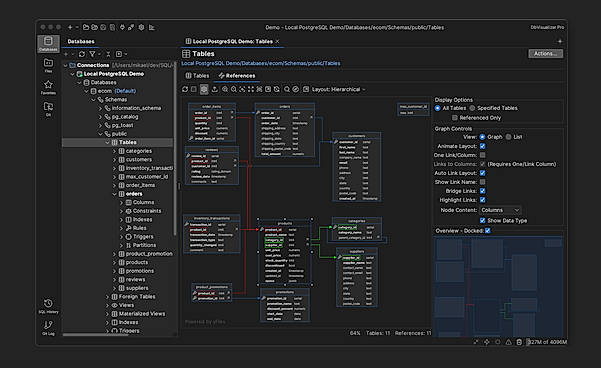This screenshot has width=601, height=368.
Task: Select List view radio button
Action: pyautogui.click(x=508, y=137)
